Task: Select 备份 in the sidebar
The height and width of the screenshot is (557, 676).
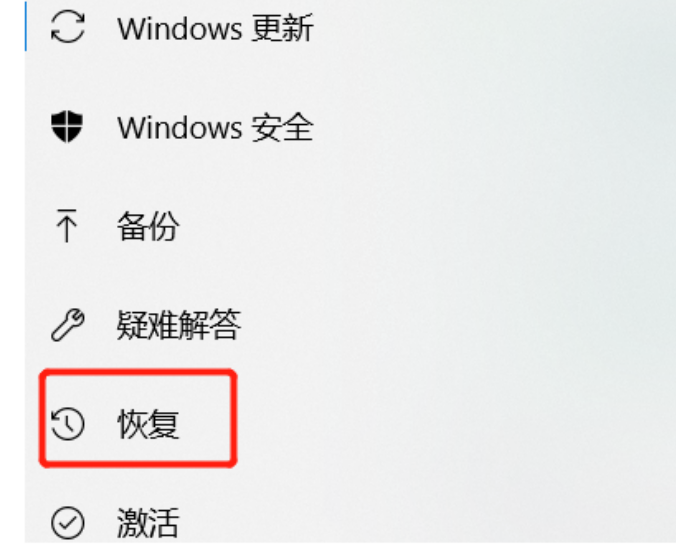Action: click(x=148, y=226)
